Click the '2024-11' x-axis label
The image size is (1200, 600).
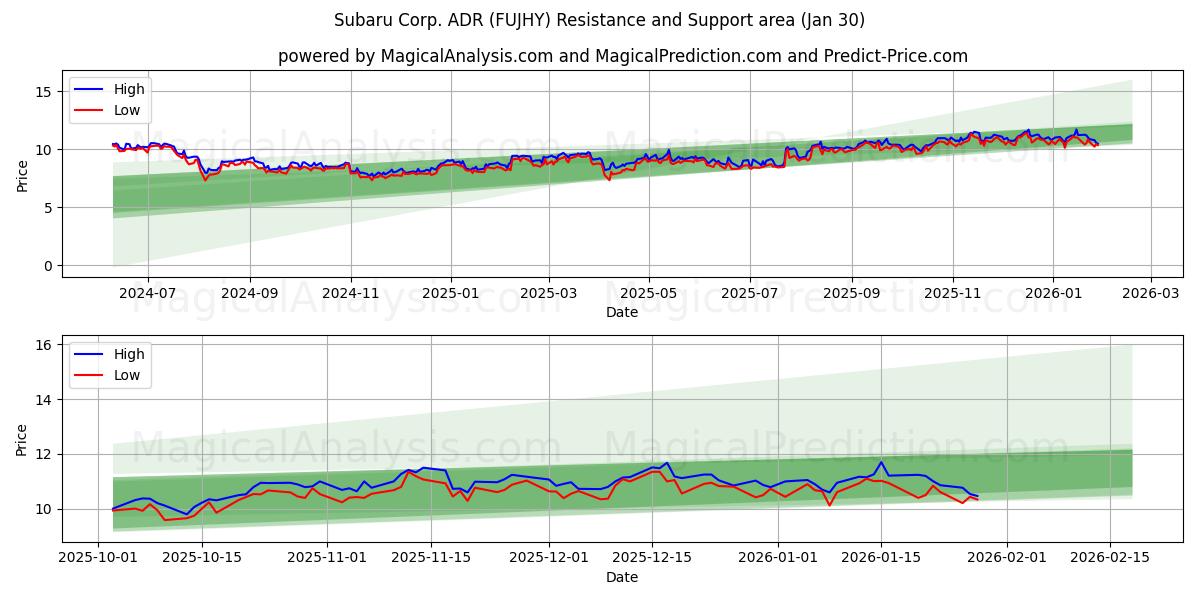(351, 293)
